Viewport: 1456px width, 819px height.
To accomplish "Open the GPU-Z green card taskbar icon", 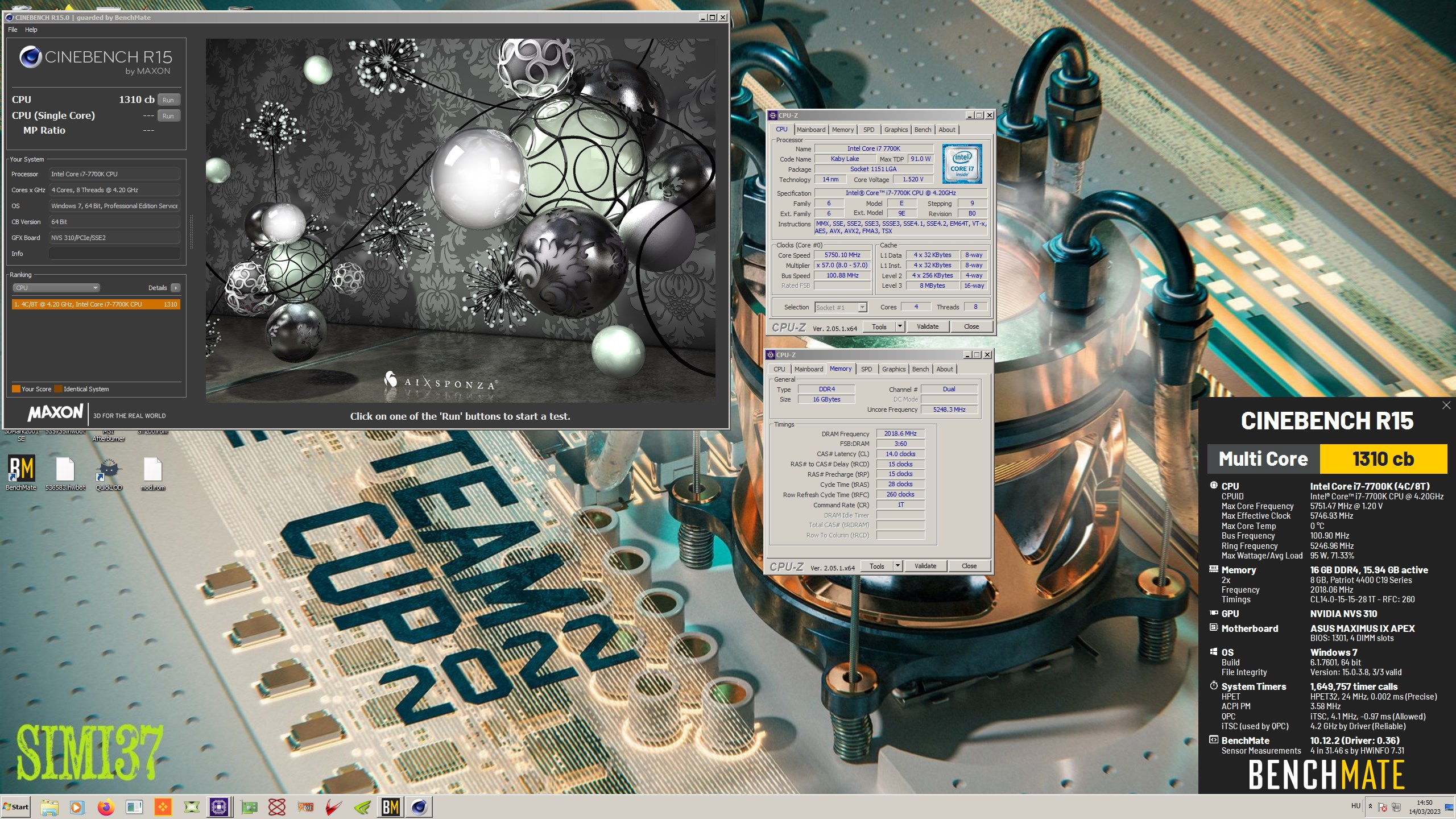I will coord(249,807).
